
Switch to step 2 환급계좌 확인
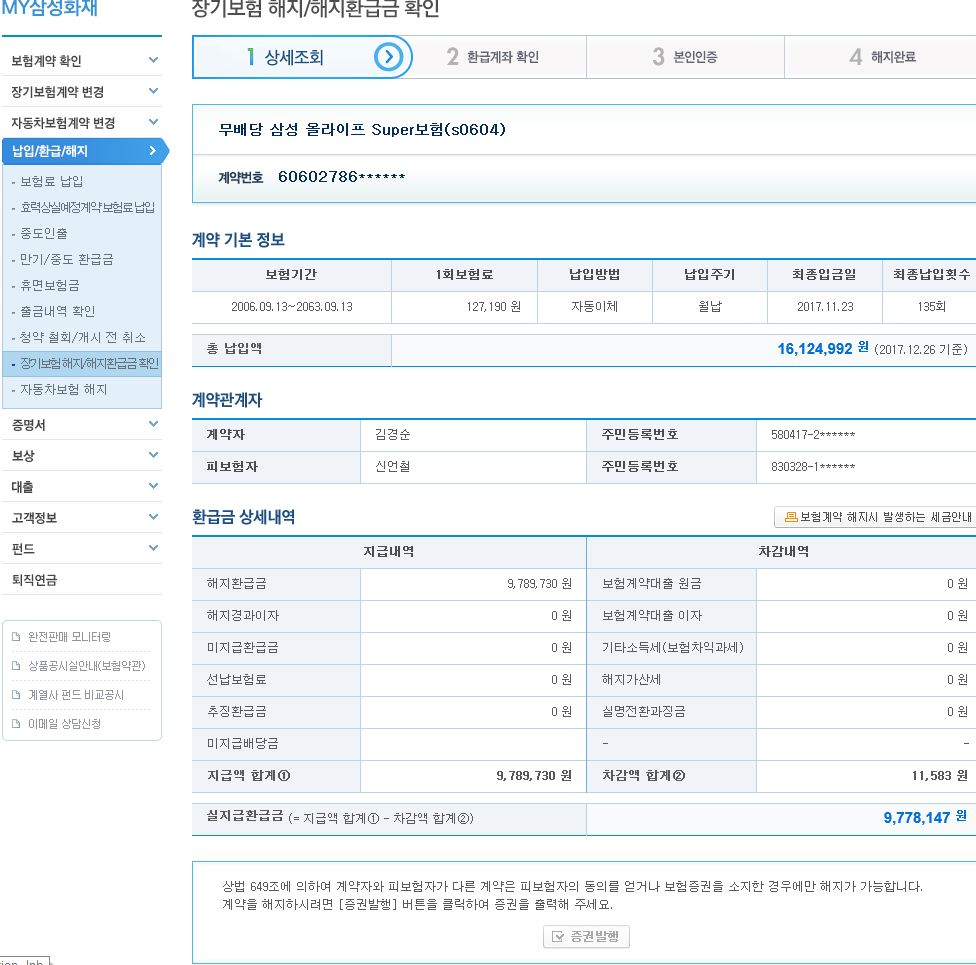[492, 58]
